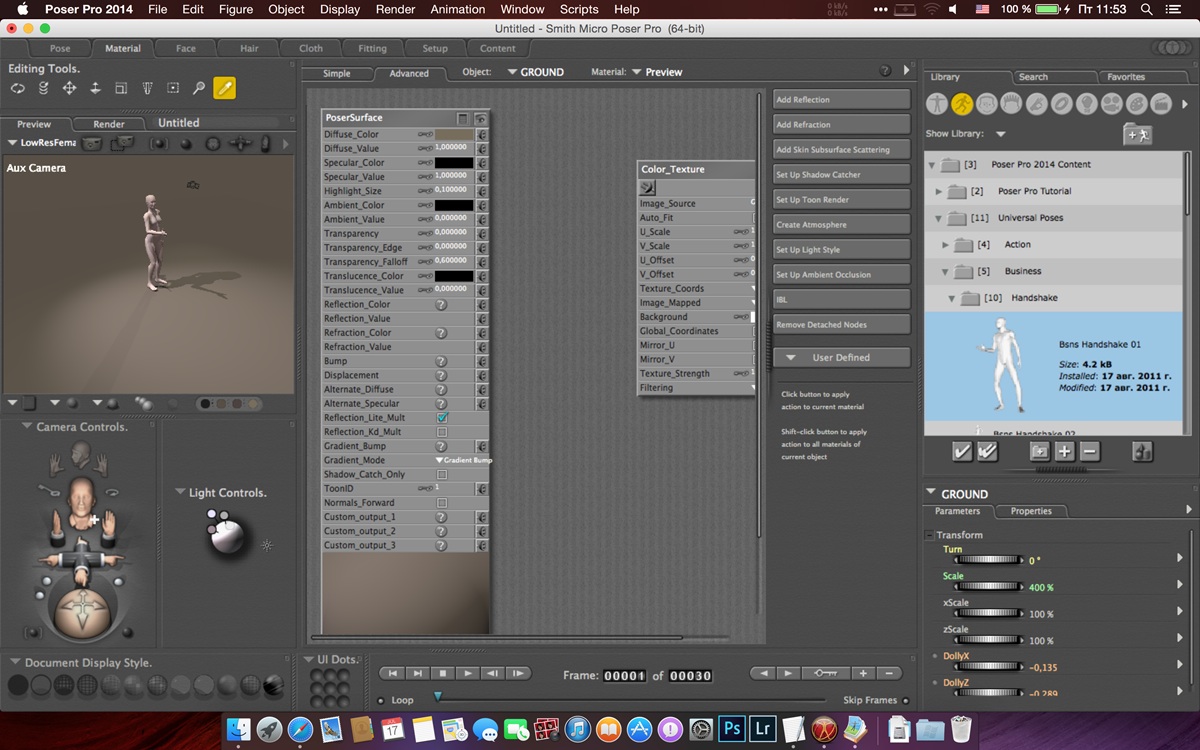Open the Show Library dropdown arrow
1200x750 pixels.
(x=1000, y=134)
